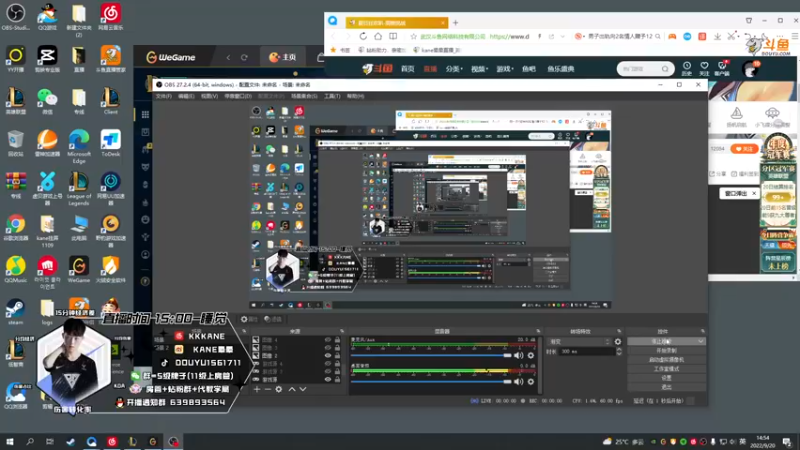Open Douyu 关注 heart icon in header
Image resolution: width=800 pixels, height=450 pixels.
(x=704, y=68)
